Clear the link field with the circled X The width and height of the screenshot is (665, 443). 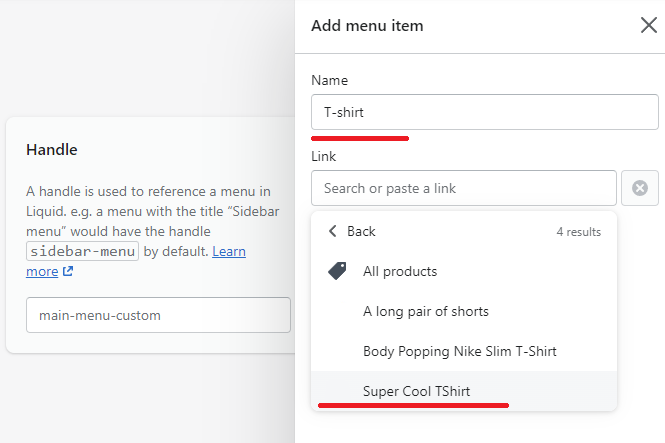[x=640, y=188]
